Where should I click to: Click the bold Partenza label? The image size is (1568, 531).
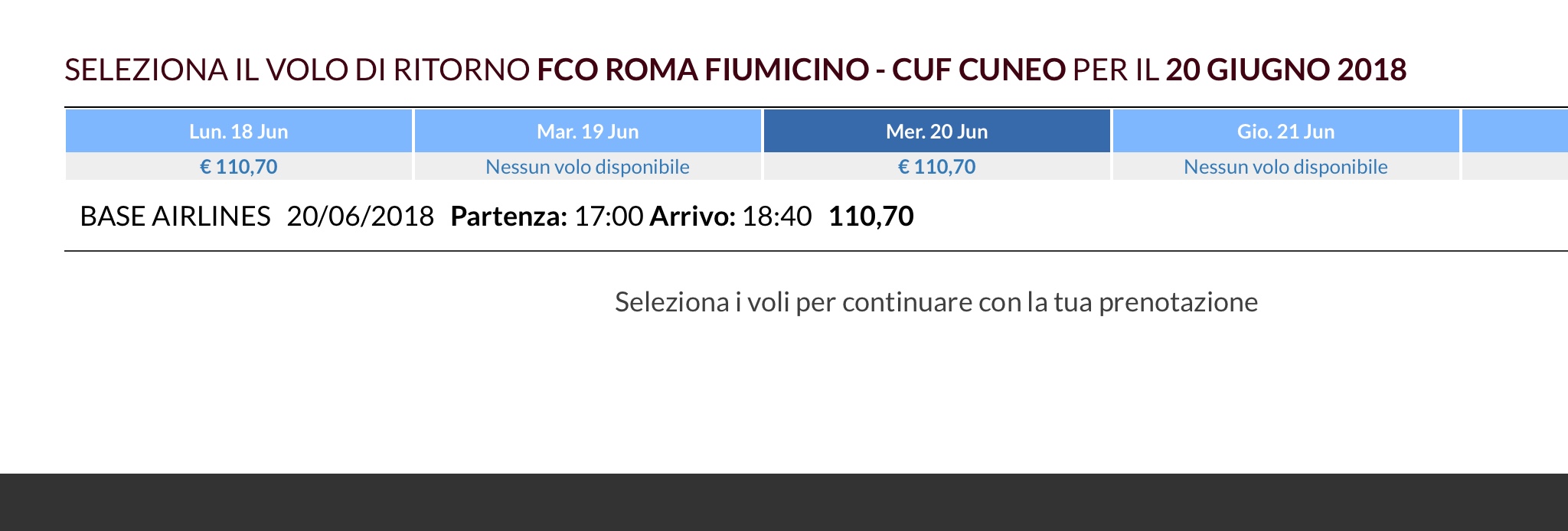click(508, 217)
